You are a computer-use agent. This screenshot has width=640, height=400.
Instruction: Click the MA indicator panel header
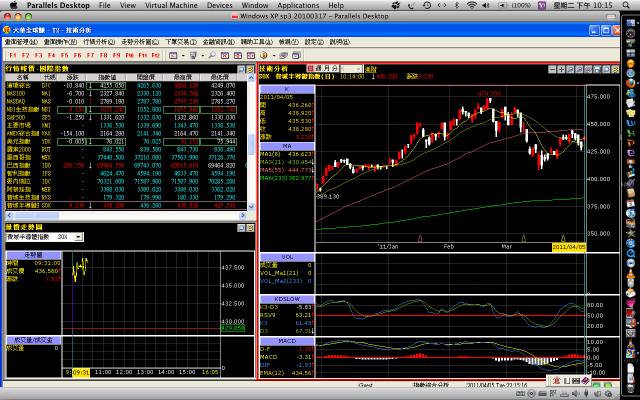coord(287,146)
